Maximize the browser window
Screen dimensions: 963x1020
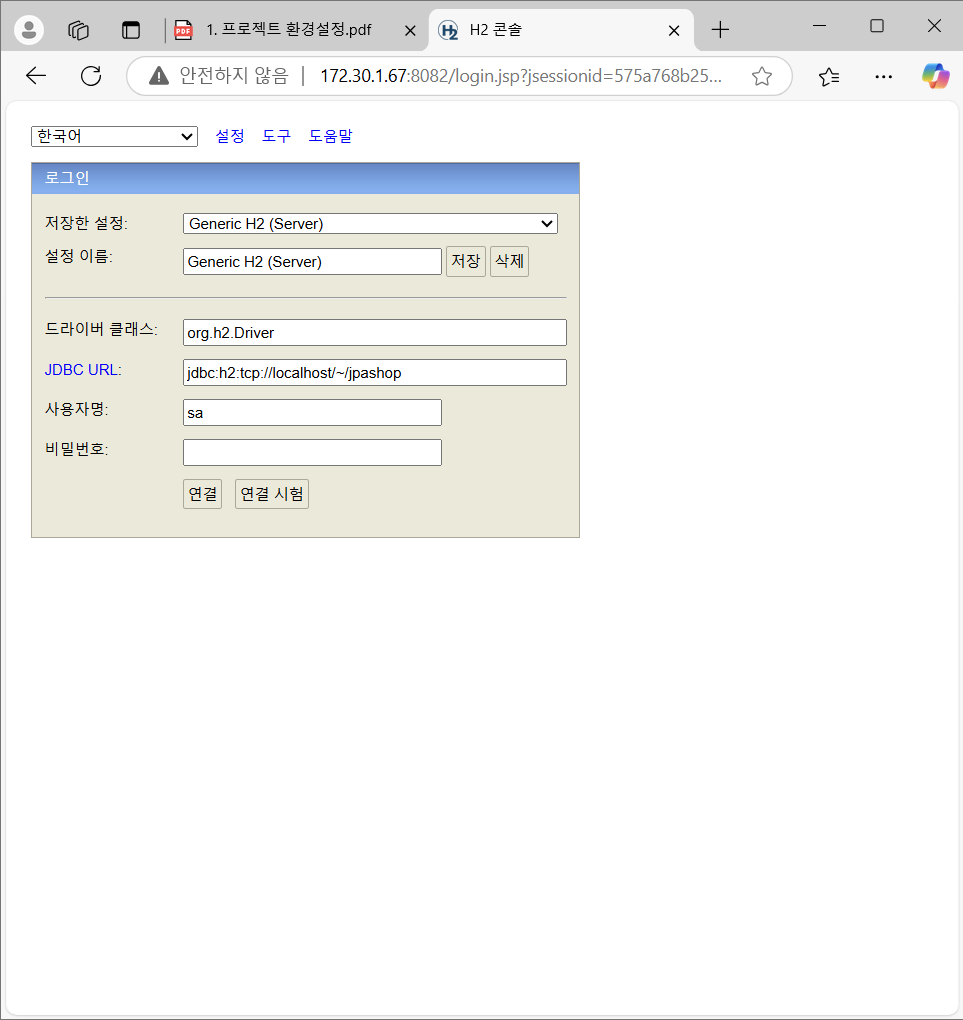877,26
